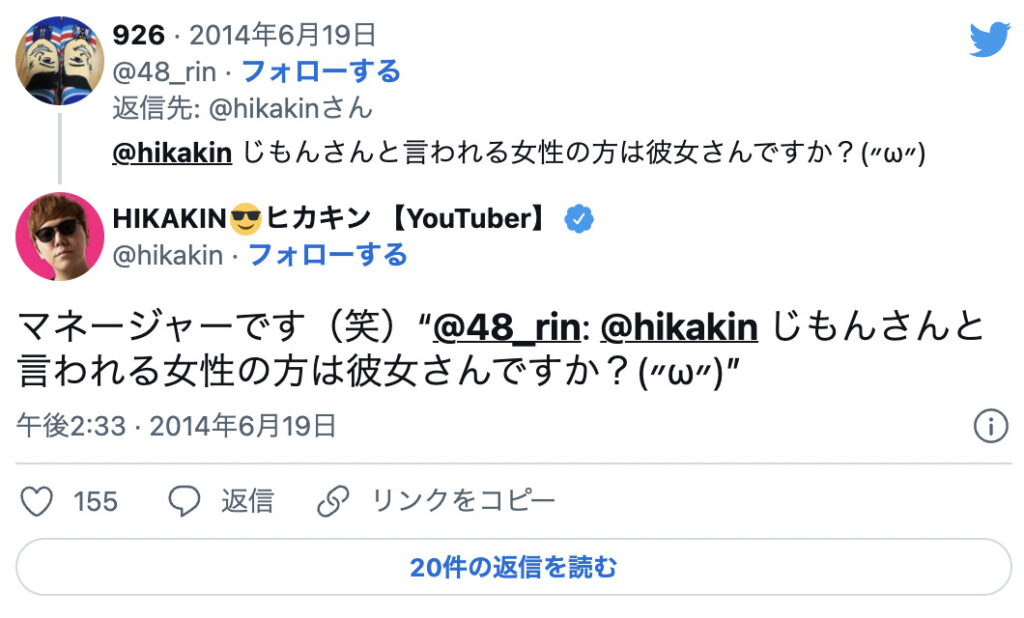This screenshot has width=1024, height=618.
Task: Open @48_rin mention in quoted tweet
Action: tap(509, 327)
